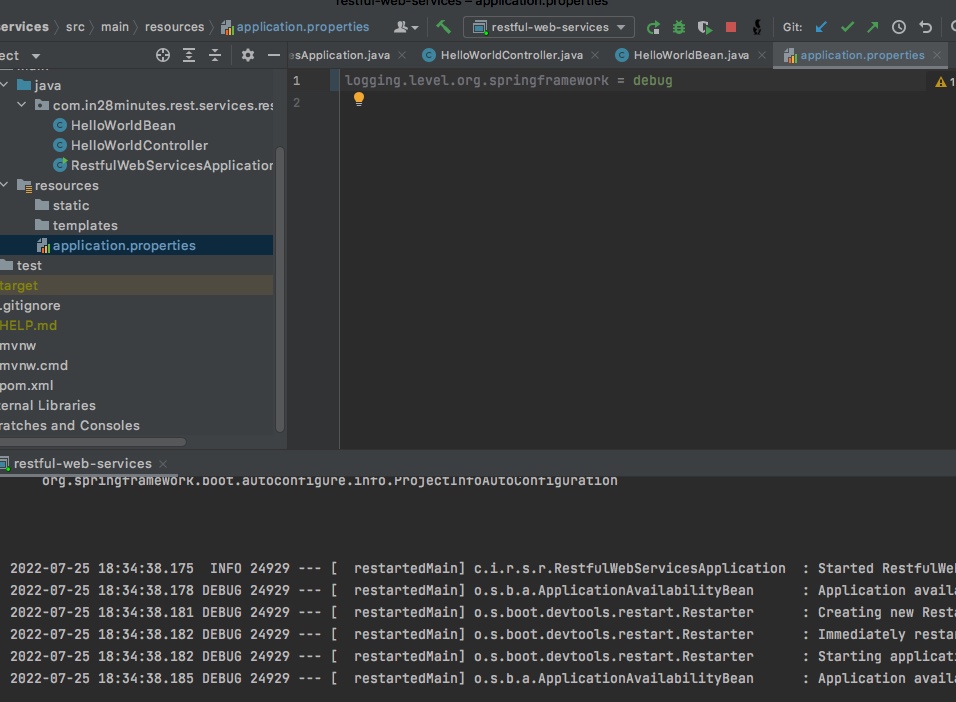Viewport: 956px width, 702px height.
Task: Click Collapse All in the Project panel
Action: coord(215,55)
